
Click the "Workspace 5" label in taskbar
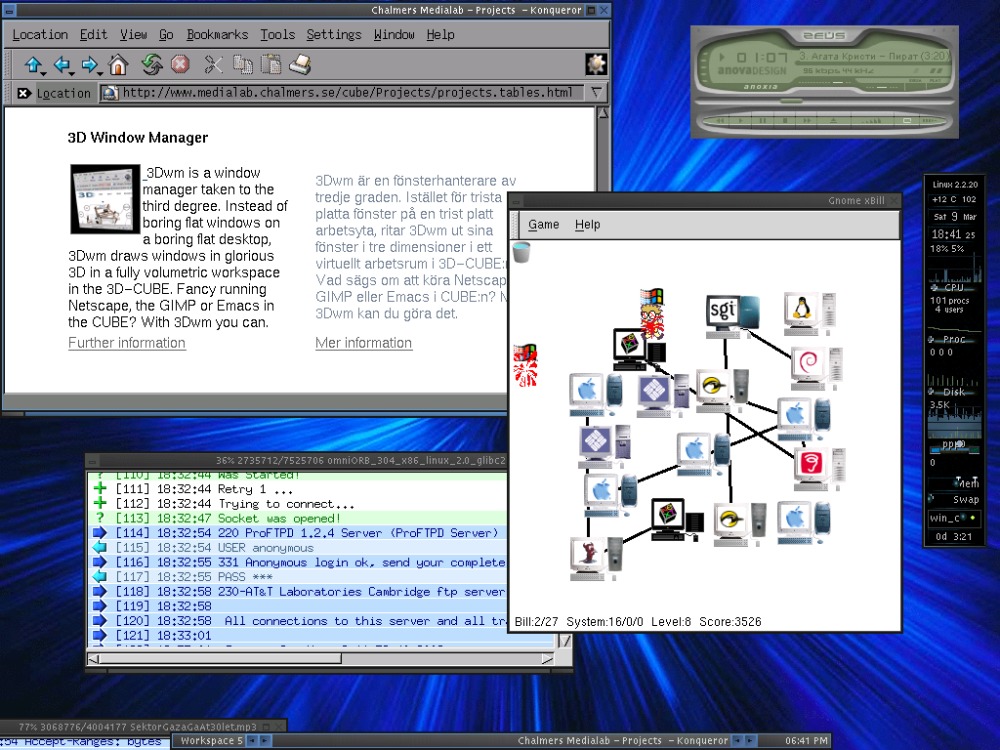(x=211, y=740)
